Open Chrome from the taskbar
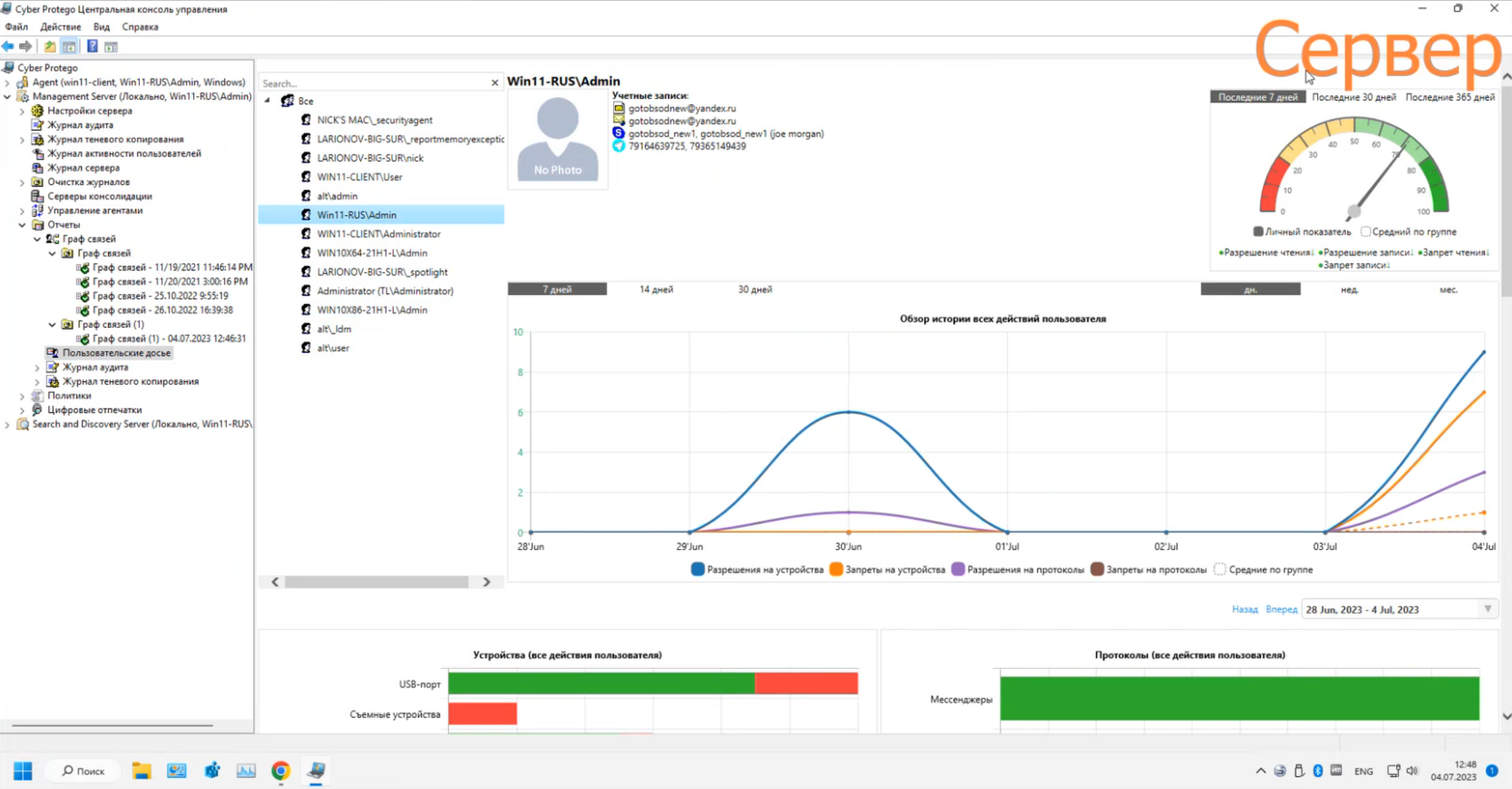 pos(281,770)
